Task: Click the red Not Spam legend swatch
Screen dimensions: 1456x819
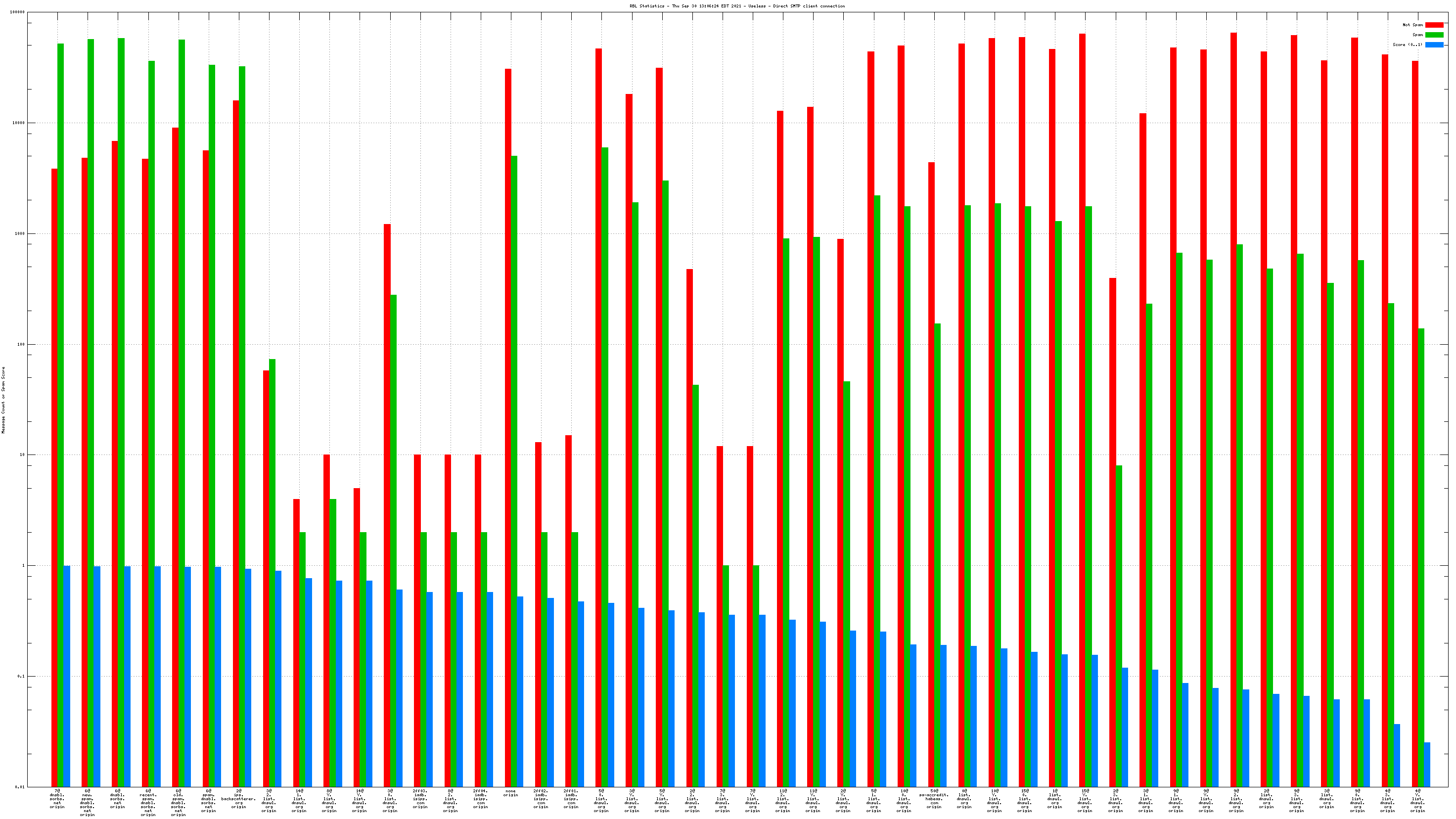Action: (x=1434, y=25)
